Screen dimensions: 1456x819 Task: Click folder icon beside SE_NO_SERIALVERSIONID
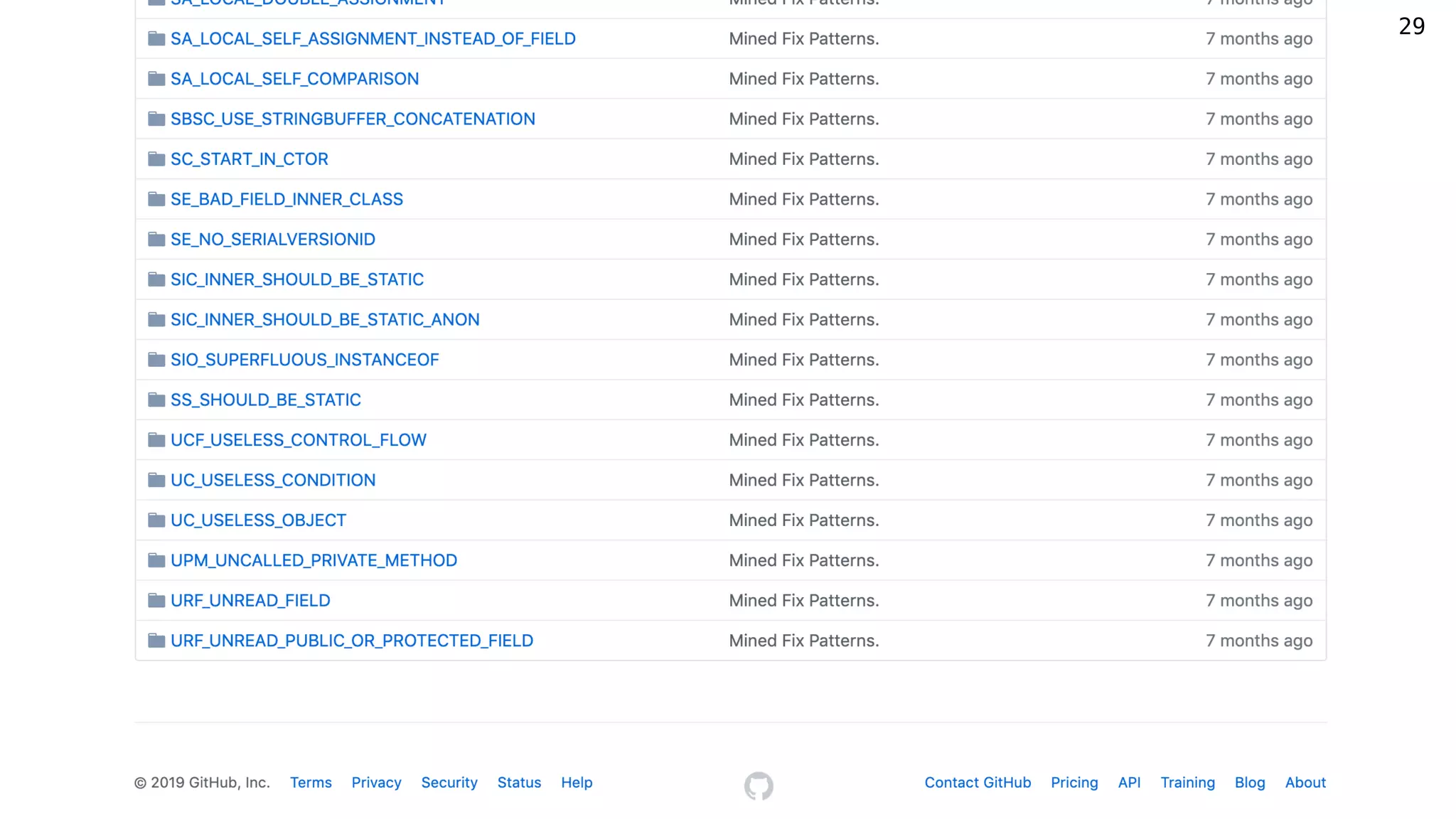pos(156,240)
